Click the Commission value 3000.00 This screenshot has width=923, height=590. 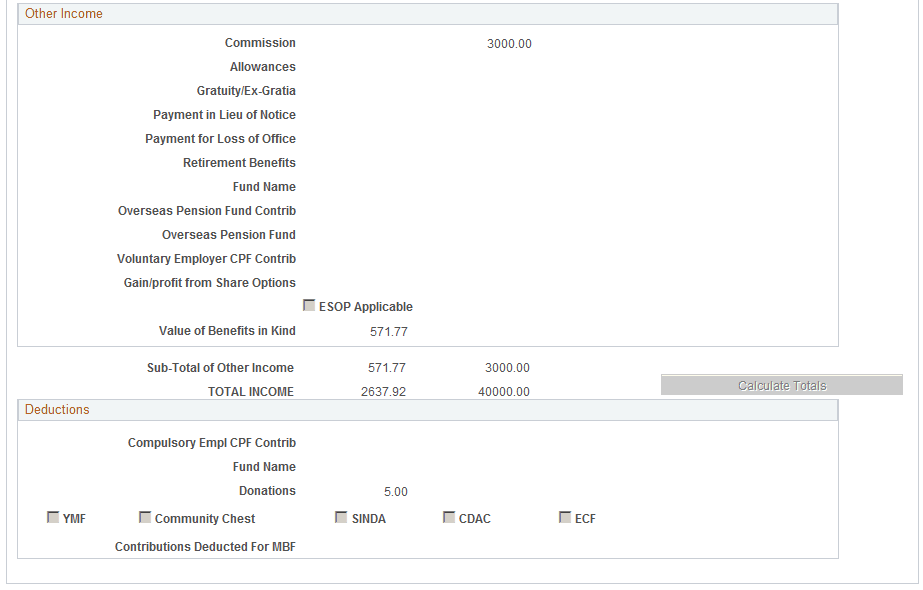tap(509, 44)
